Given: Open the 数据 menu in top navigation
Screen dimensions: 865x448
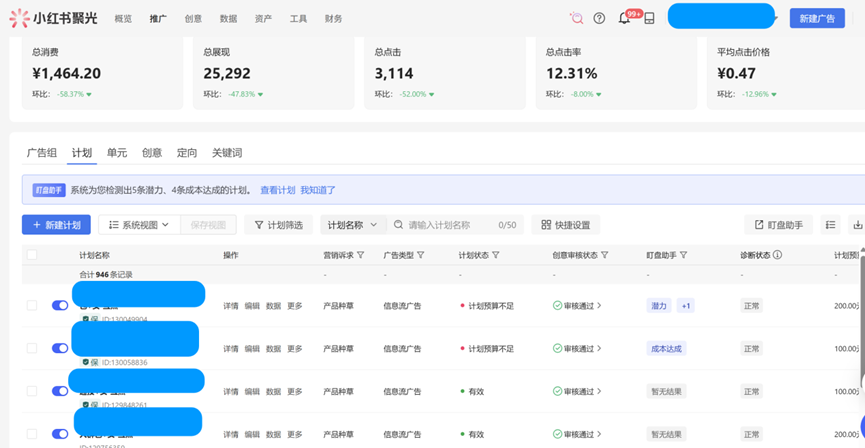Looking at the screenshot, I should [228, 18].
